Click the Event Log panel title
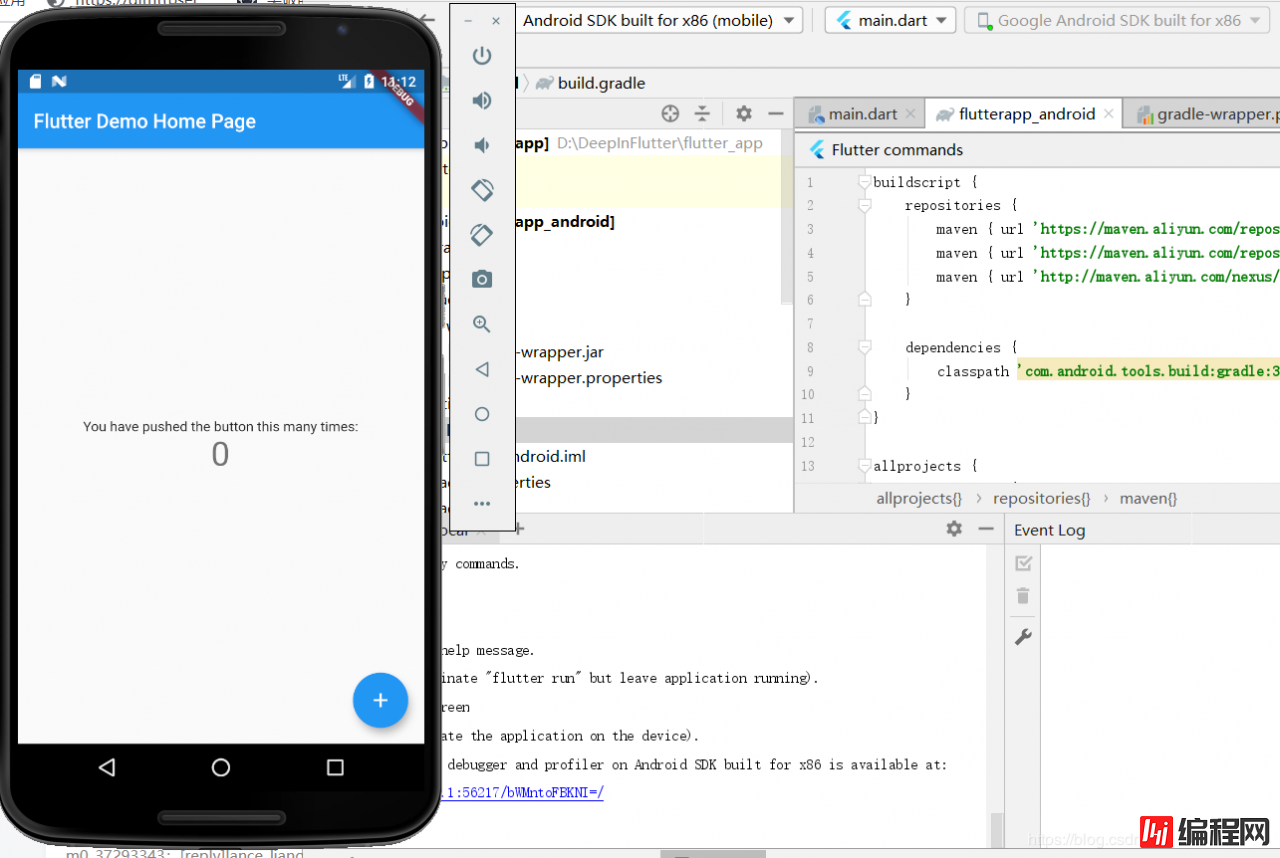The width and height of the screenshot is (1280, 858). tap(1049, 530)
